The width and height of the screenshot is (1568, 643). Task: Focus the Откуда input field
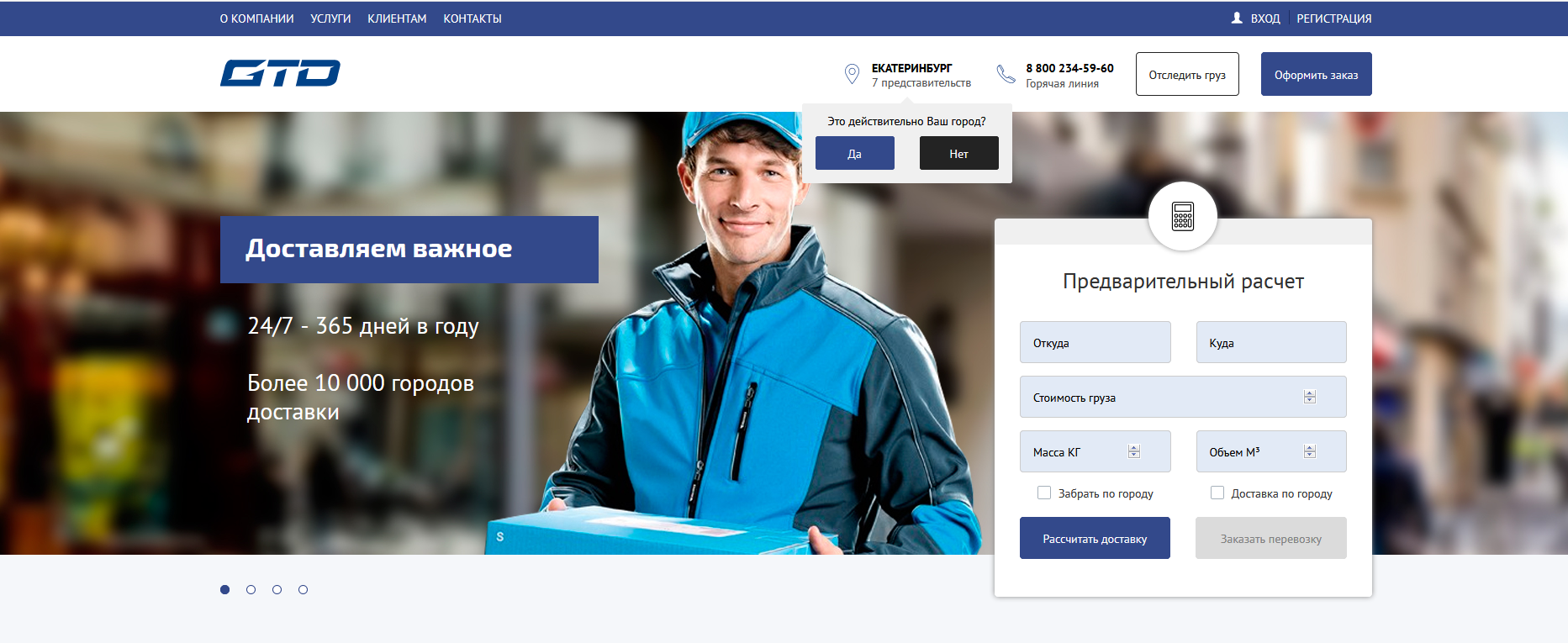[x=1095, y=342]
